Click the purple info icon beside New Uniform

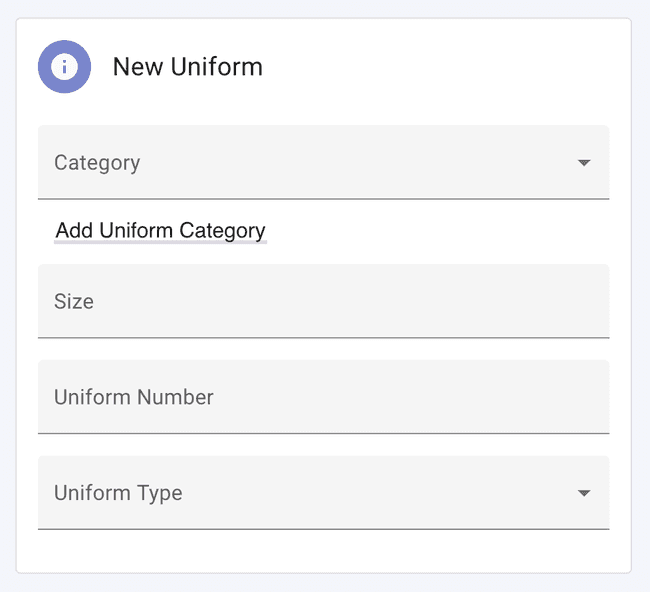tap(64, 67)
